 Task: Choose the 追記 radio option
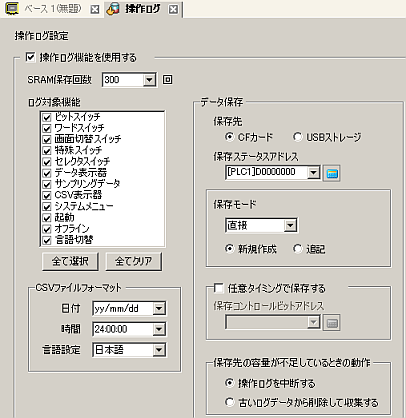(297, 249)
